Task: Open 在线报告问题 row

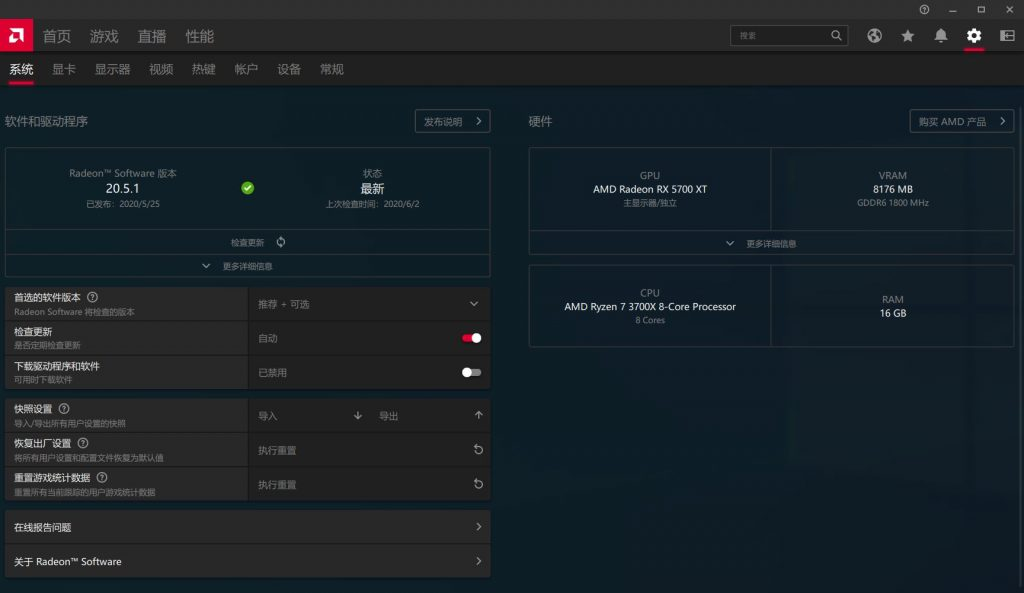Action: (248, 527)
